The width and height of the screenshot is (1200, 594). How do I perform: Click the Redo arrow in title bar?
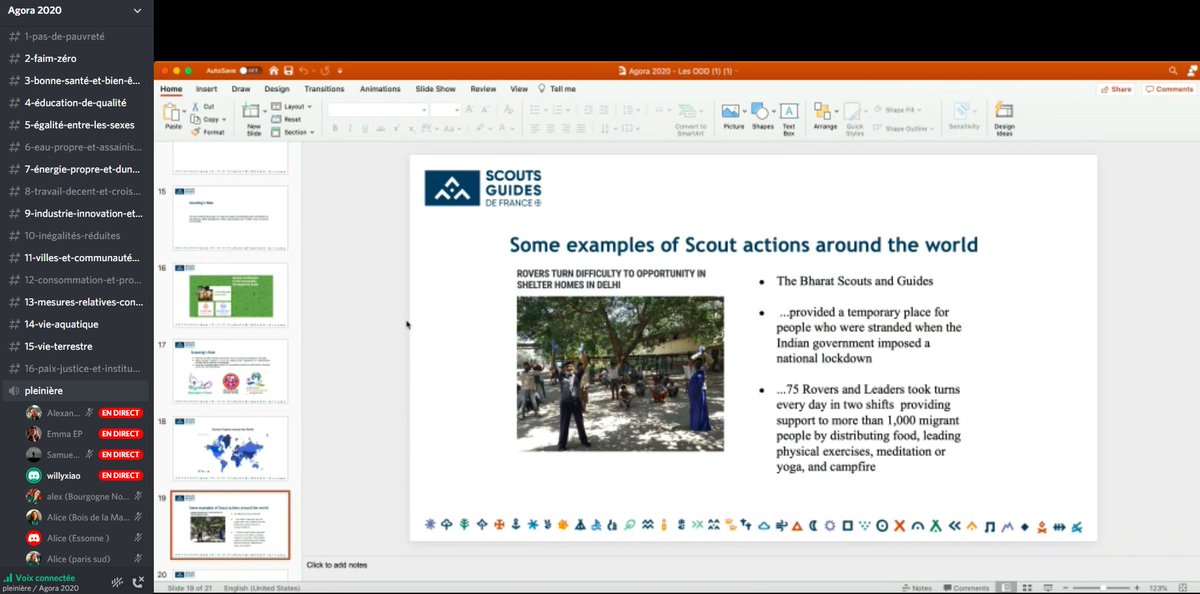pyautogui.click(x=325, y=71)
